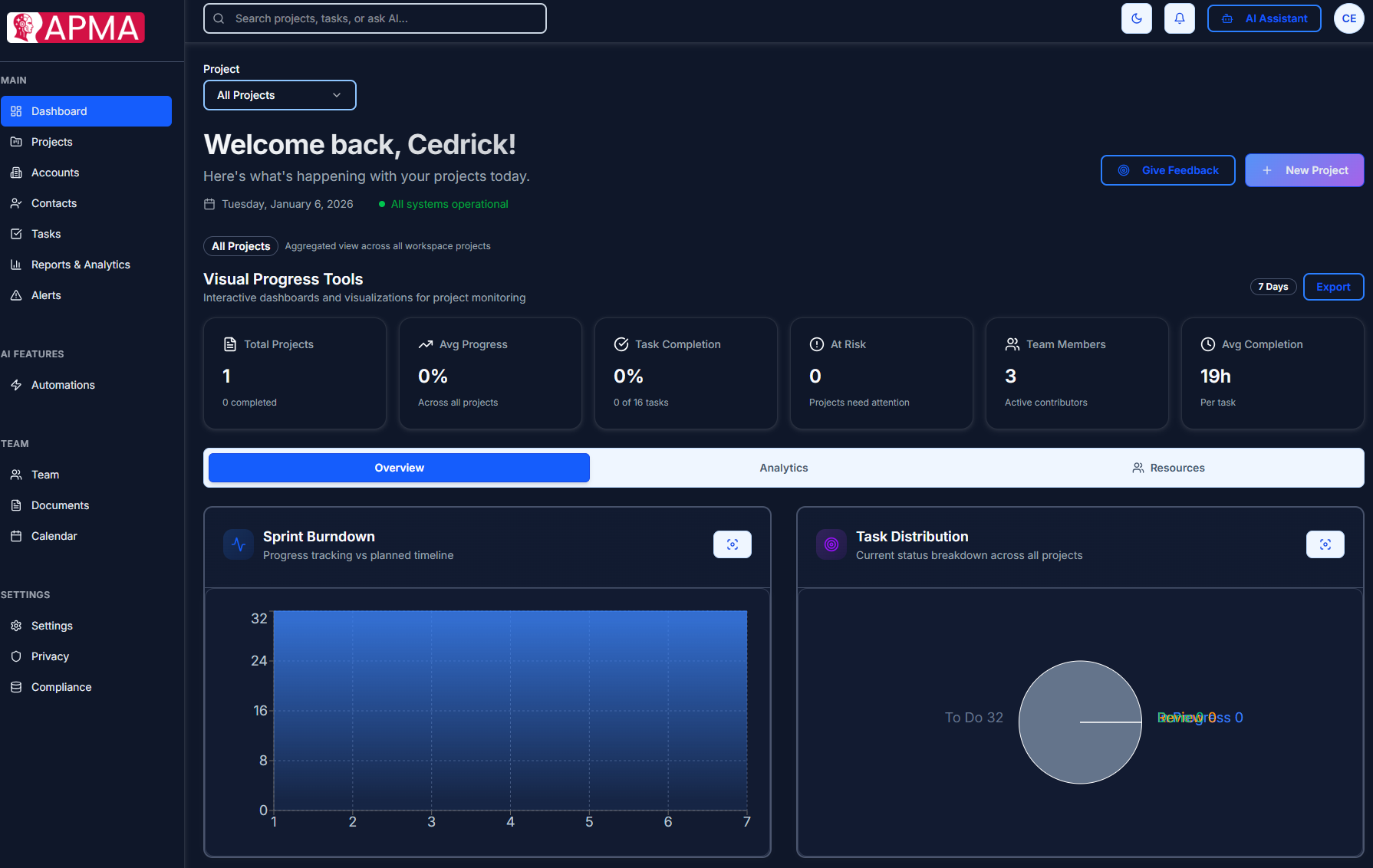The width and height of the screenshot is (1373, 868).
Task: Open the All Projects dropdown
Action: pos(279,94)
